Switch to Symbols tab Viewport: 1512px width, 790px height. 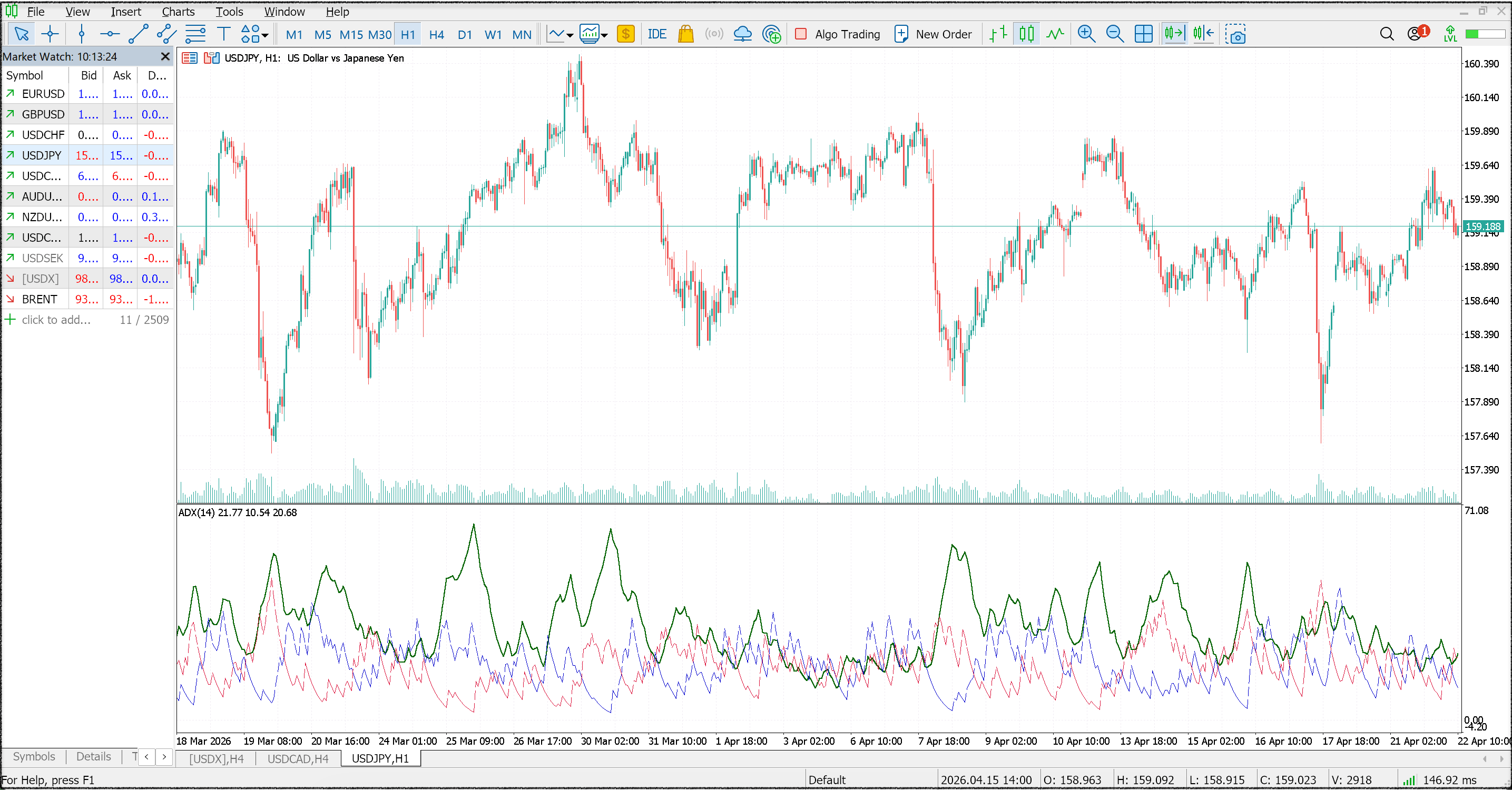34,756
